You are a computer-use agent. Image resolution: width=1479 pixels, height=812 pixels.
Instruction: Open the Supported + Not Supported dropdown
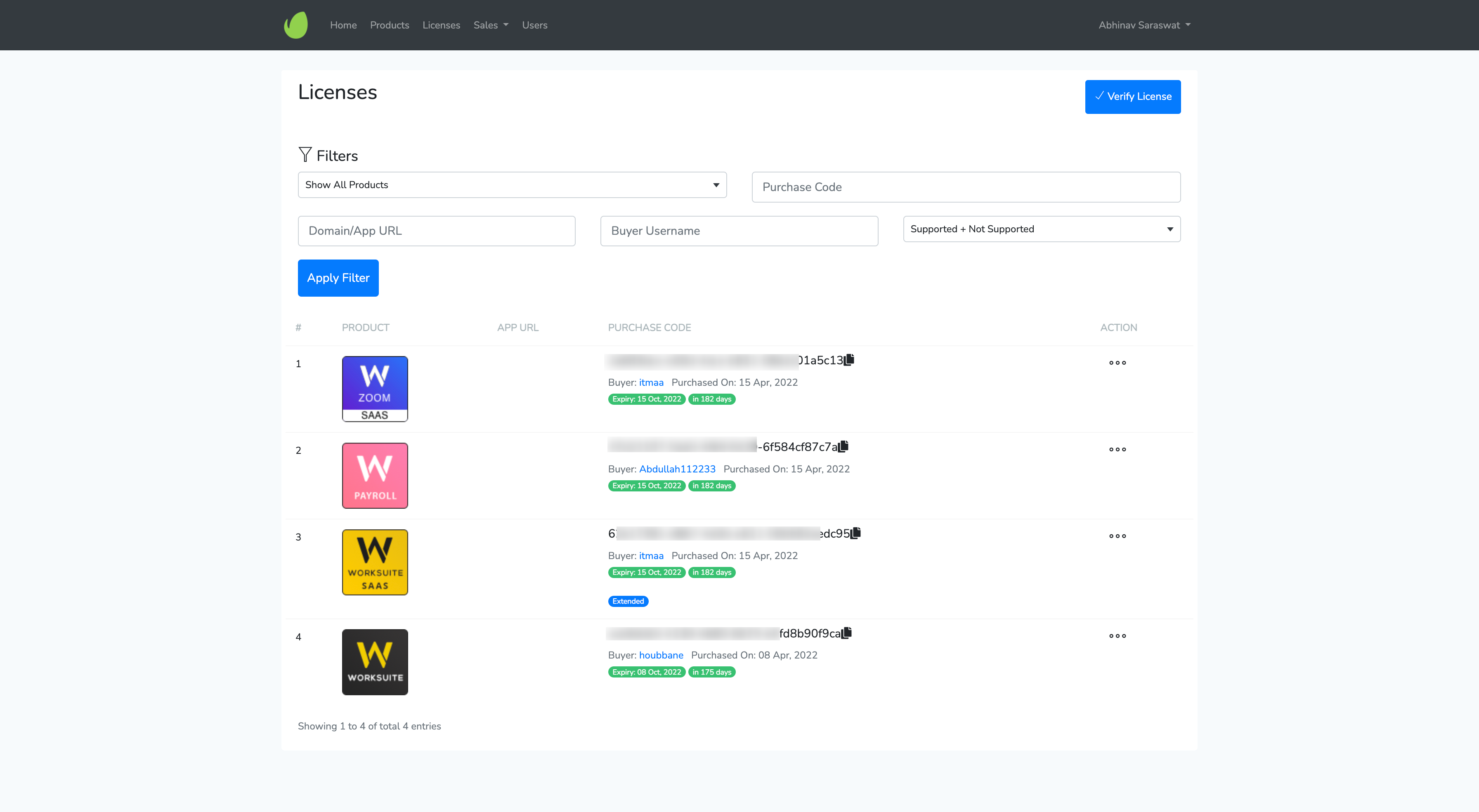point(1041,229)
